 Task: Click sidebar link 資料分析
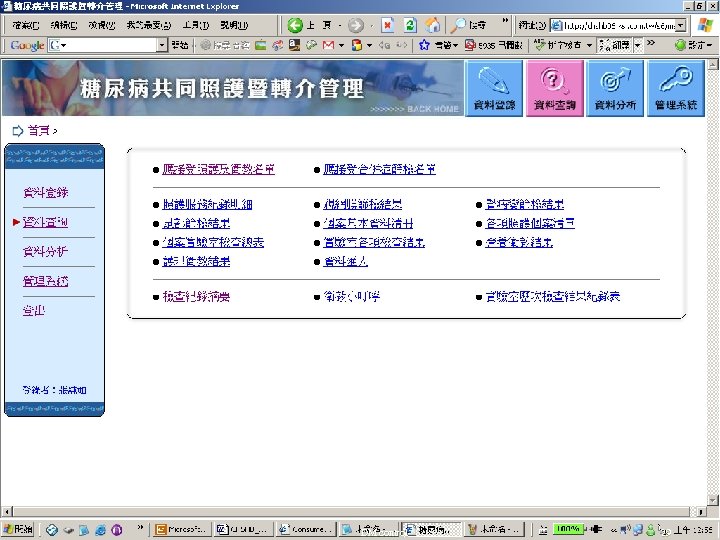(x=45, y=252)
